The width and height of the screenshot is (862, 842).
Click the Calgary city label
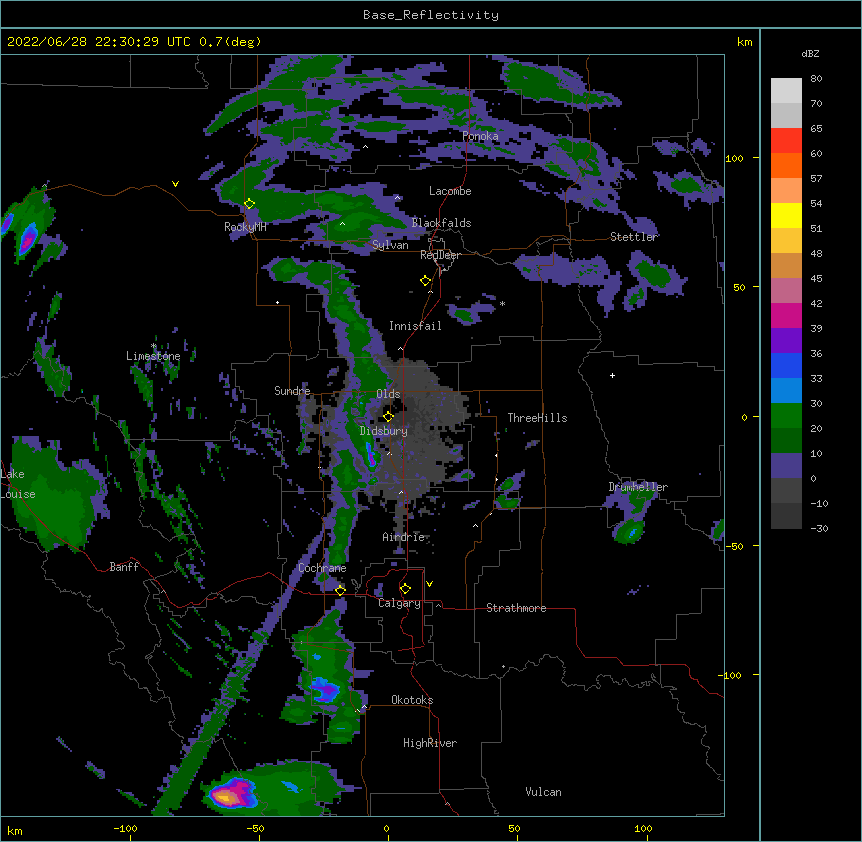click(x=399, y=603)
